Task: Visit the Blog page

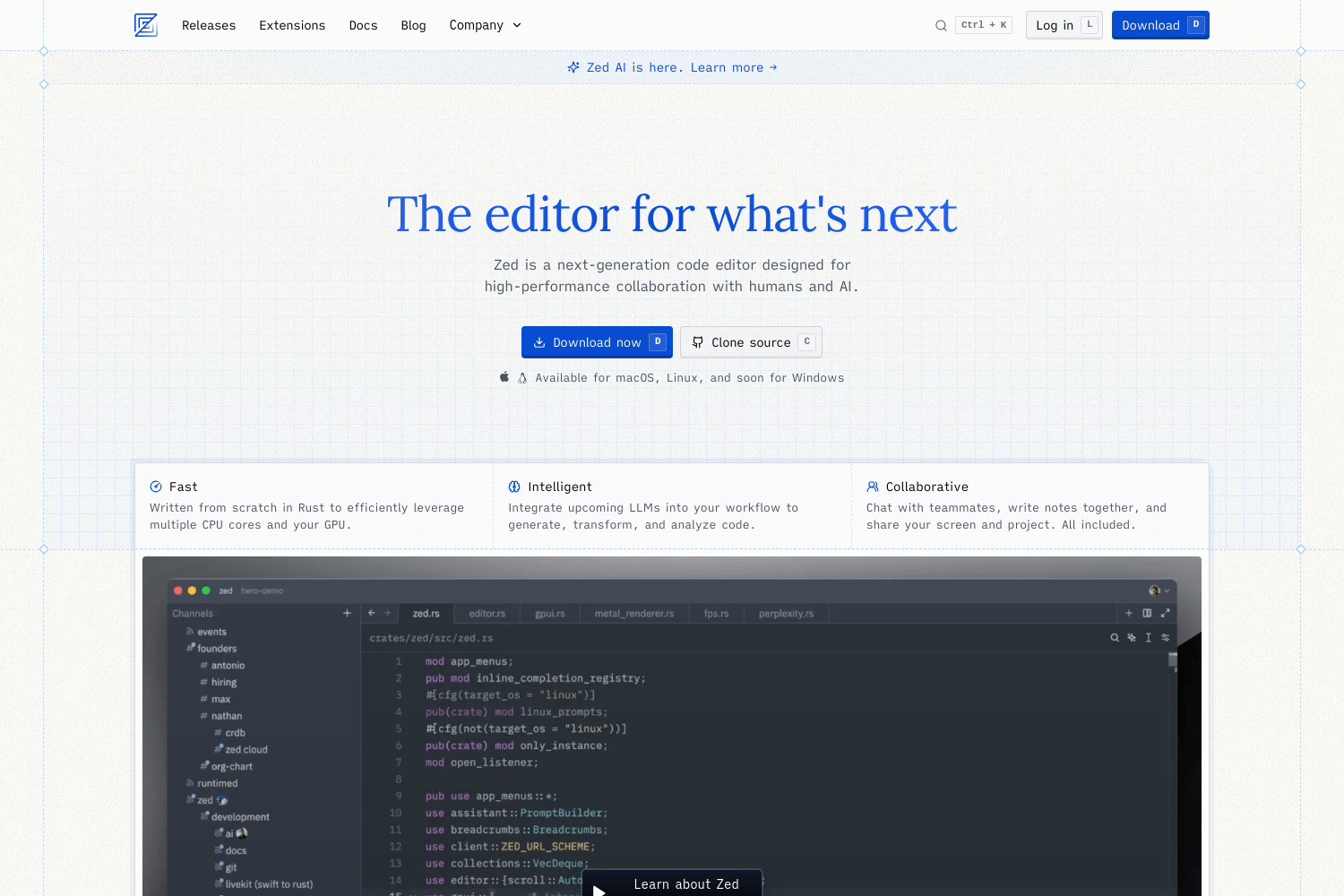Action: (413, 25)
